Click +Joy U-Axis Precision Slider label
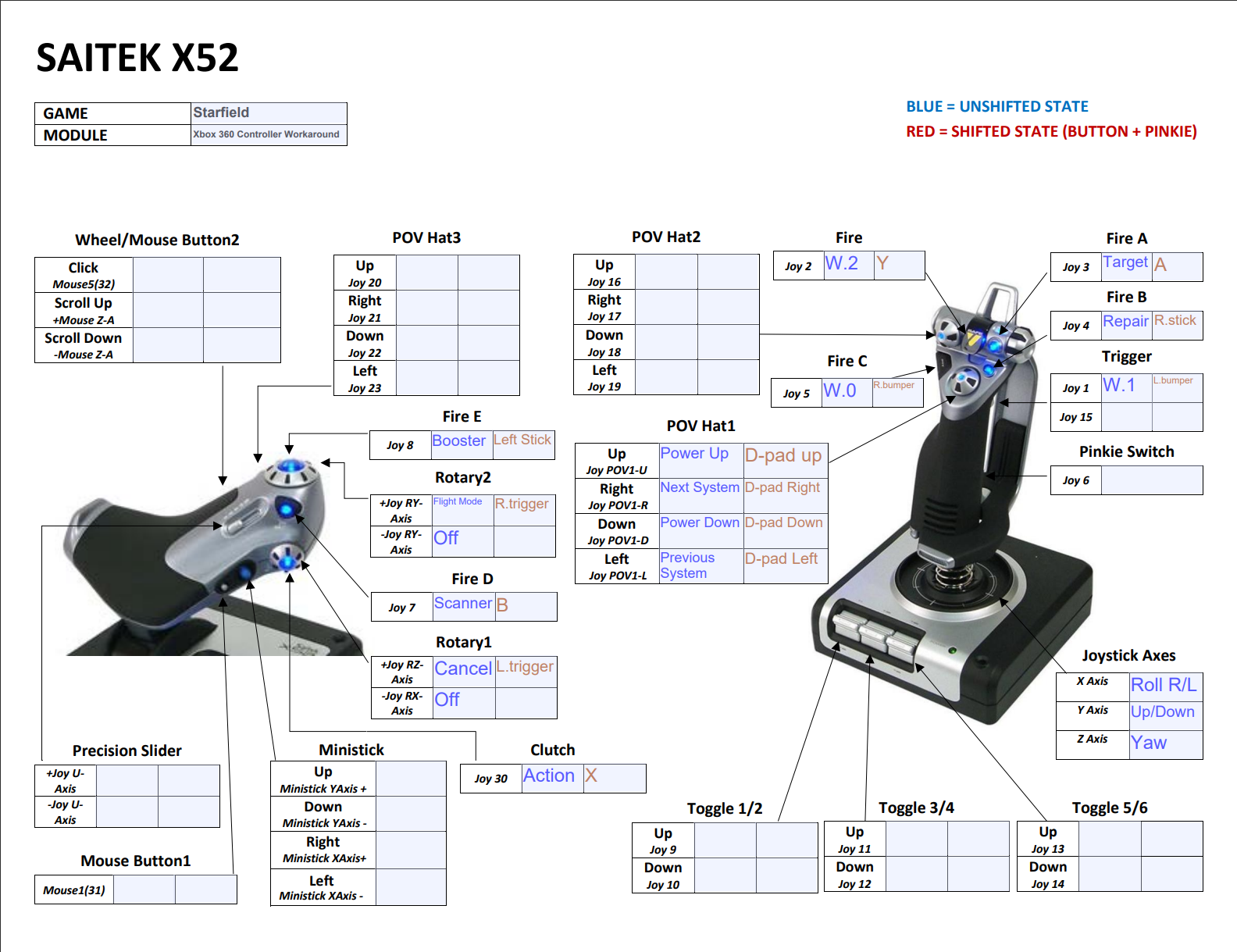 [x=66, y=781]
